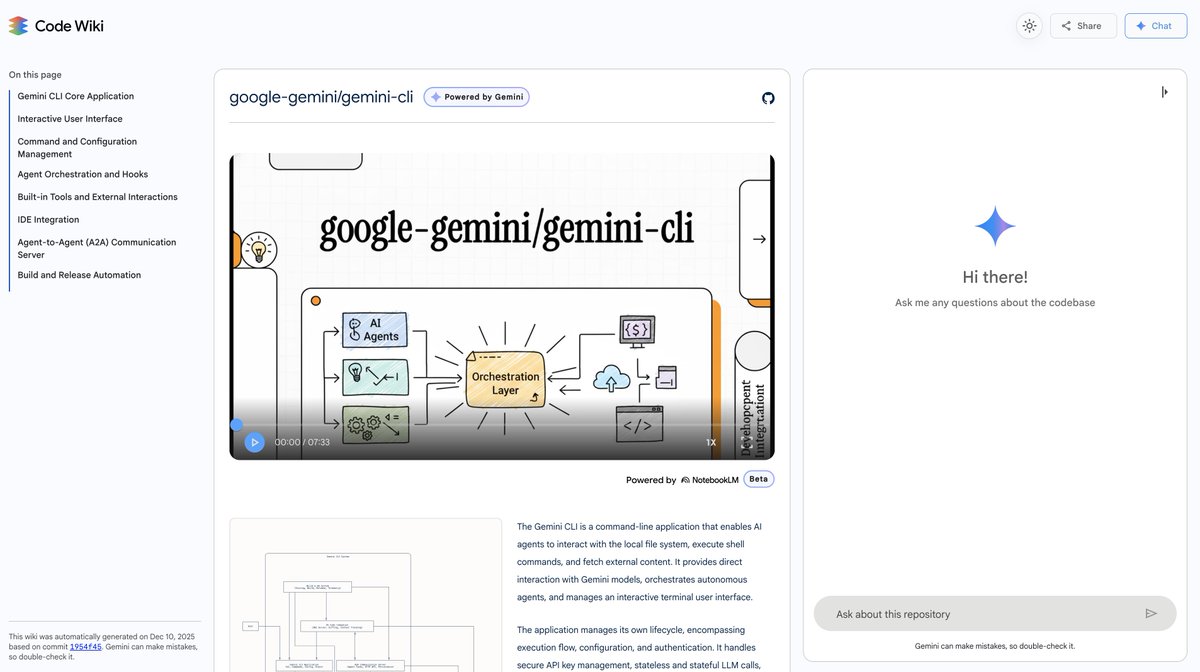The height and width of the screenshot is (672, 1200).
Task: Toggle the light/dark theme sun icon
Action: [x=1029, y=26]
